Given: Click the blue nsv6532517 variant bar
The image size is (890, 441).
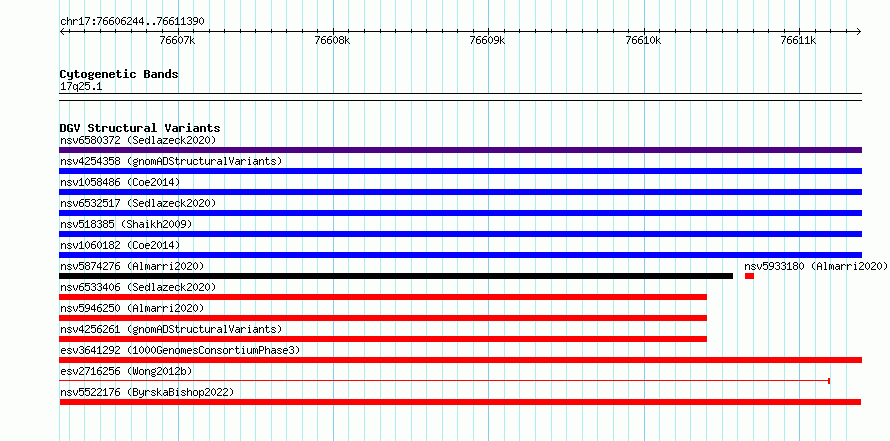Looking at the screenshot, I should pos(461,213).
